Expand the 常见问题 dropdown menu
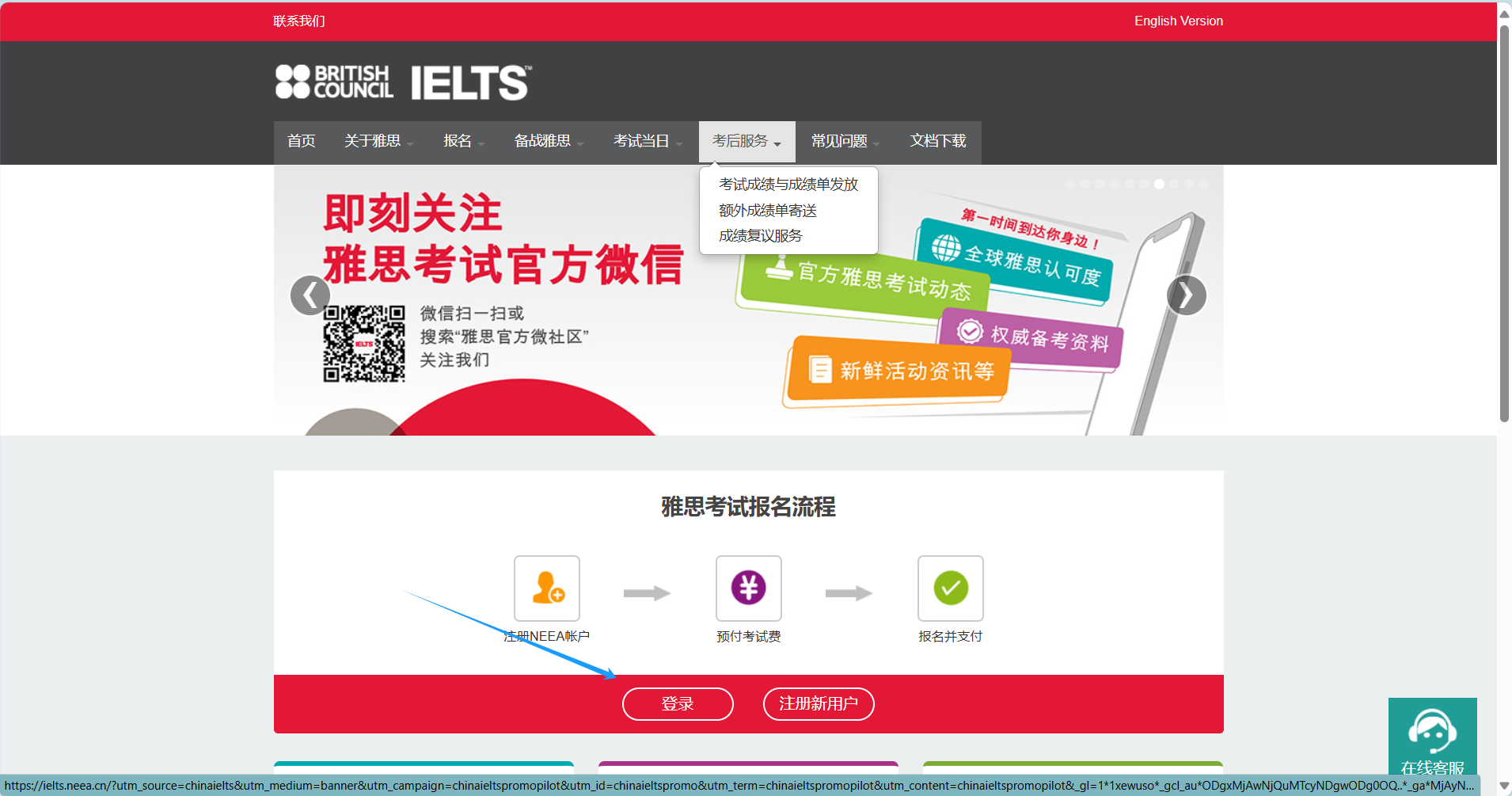The height and width of the screenshot is (796, 1512). 845,142
